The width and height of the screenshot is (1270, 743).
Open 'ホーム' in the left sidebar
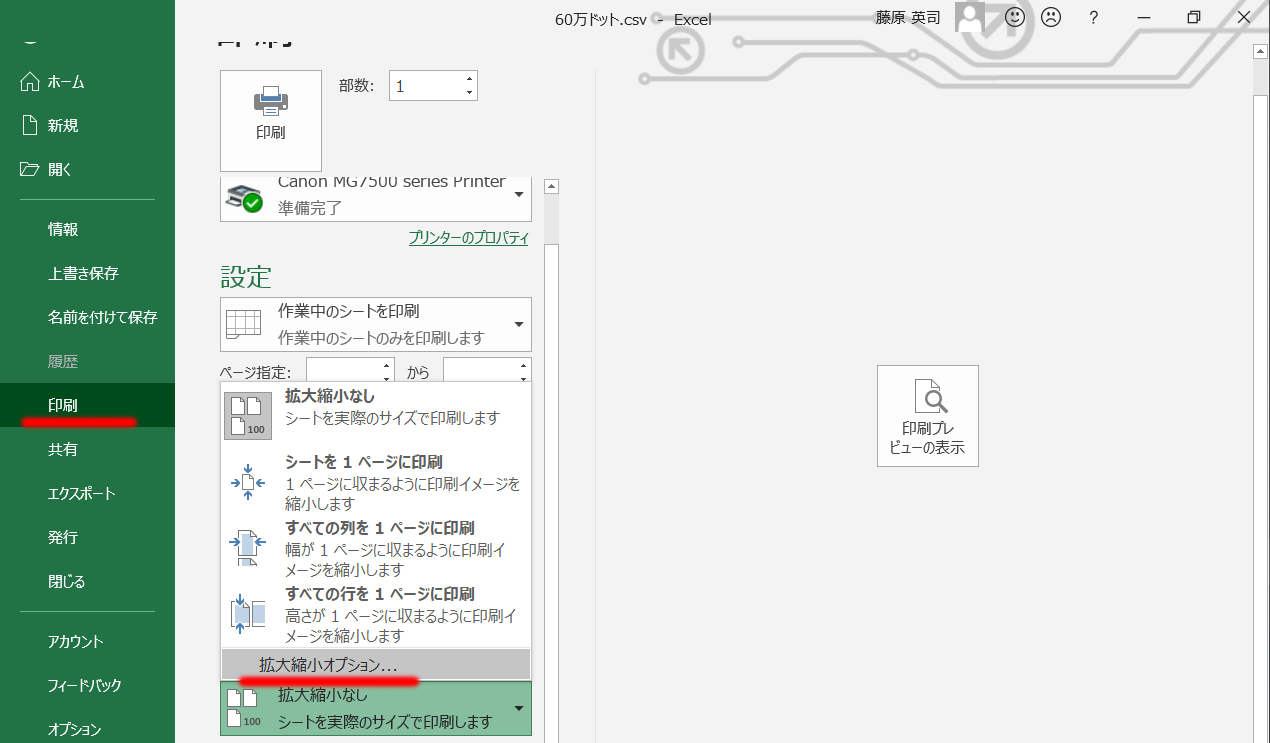[x=66, y=82]
